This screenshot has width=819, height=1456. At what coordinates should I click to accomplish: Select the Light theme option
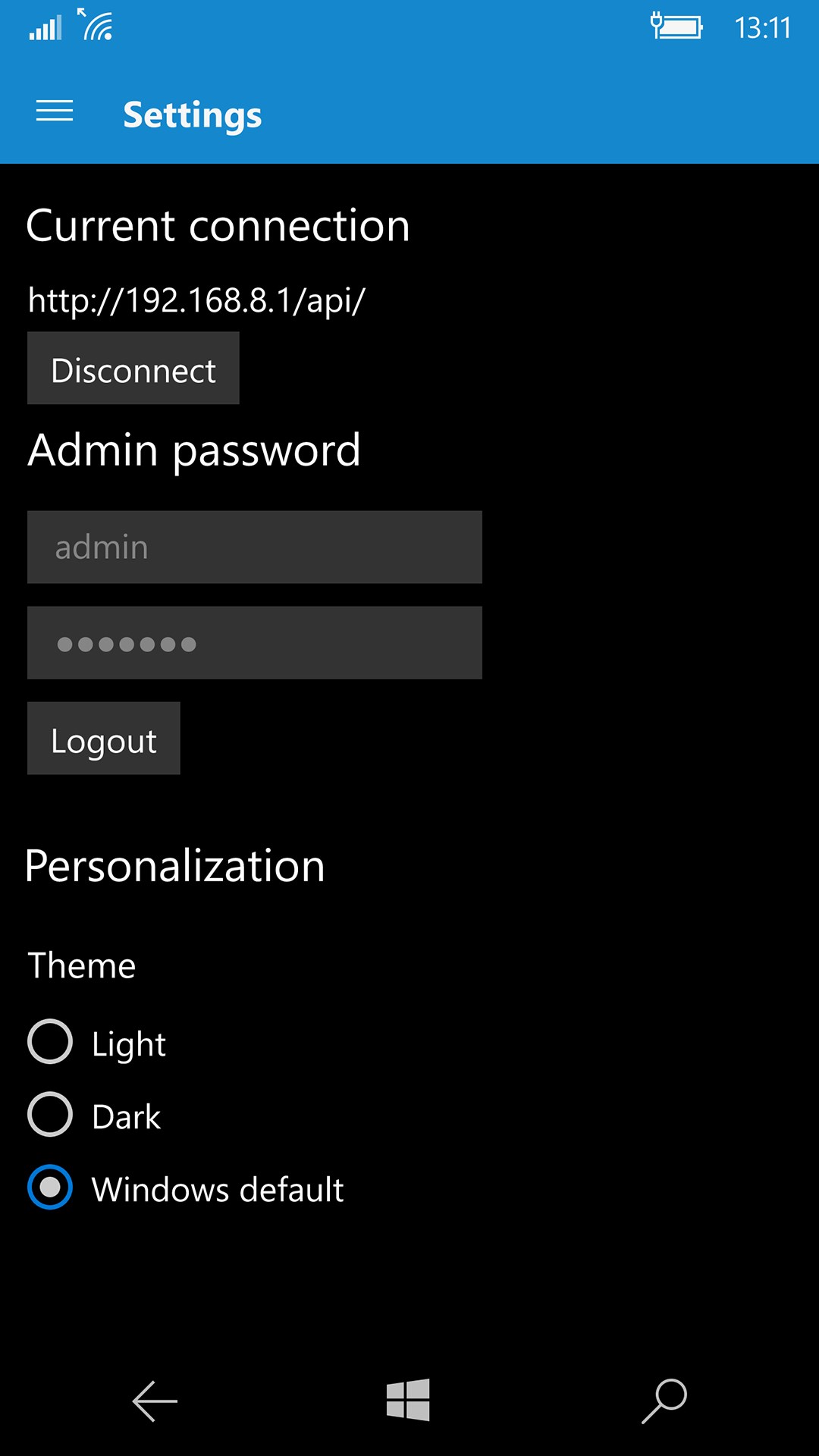click(x=50, y=1042)
